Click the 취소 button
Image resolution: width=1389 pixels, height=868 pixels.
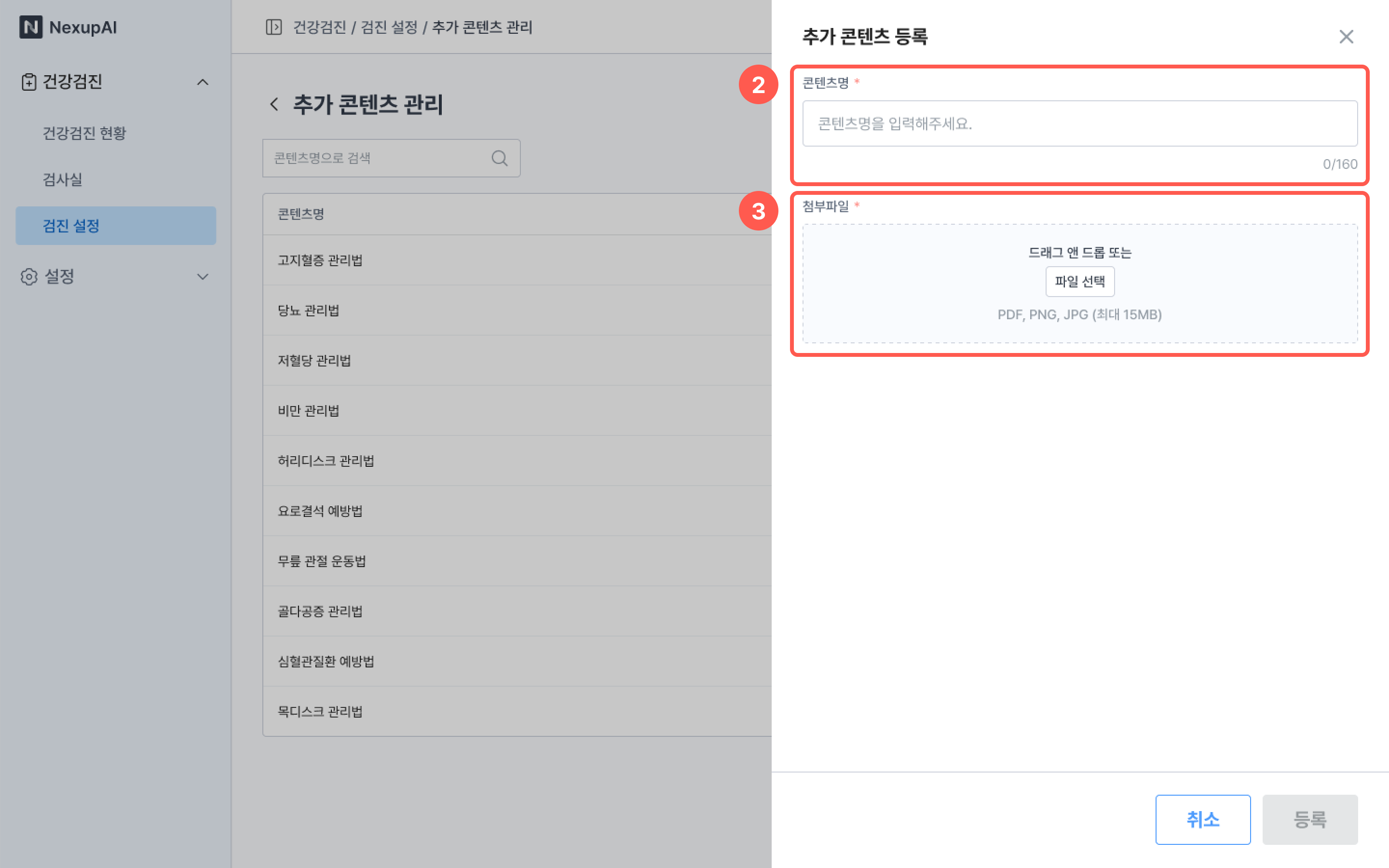coord(1202,819)
